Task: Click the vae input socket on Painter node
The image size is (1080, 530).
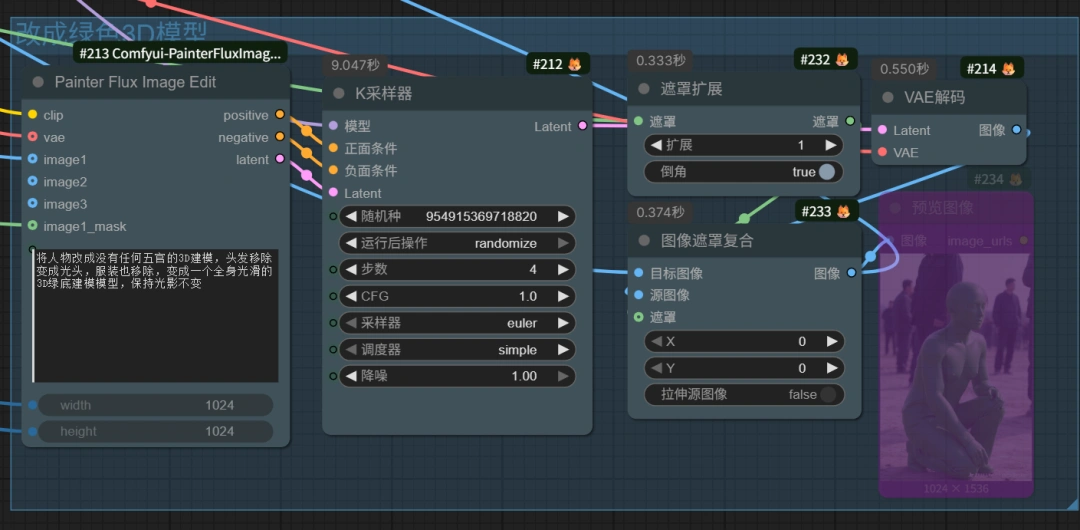Action: click(32, 137)
